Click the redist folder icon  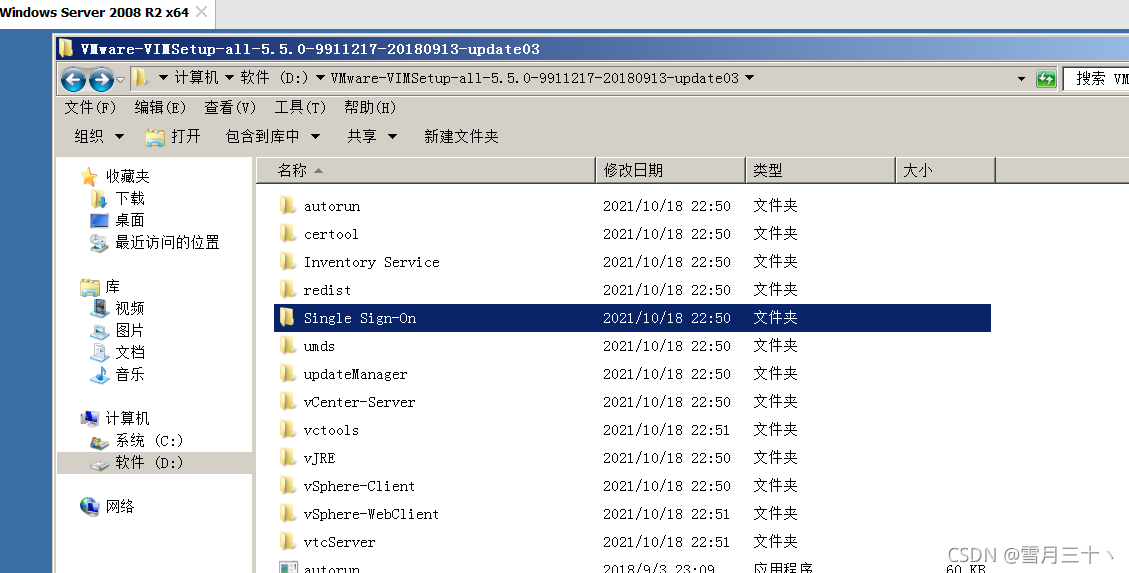287,289
